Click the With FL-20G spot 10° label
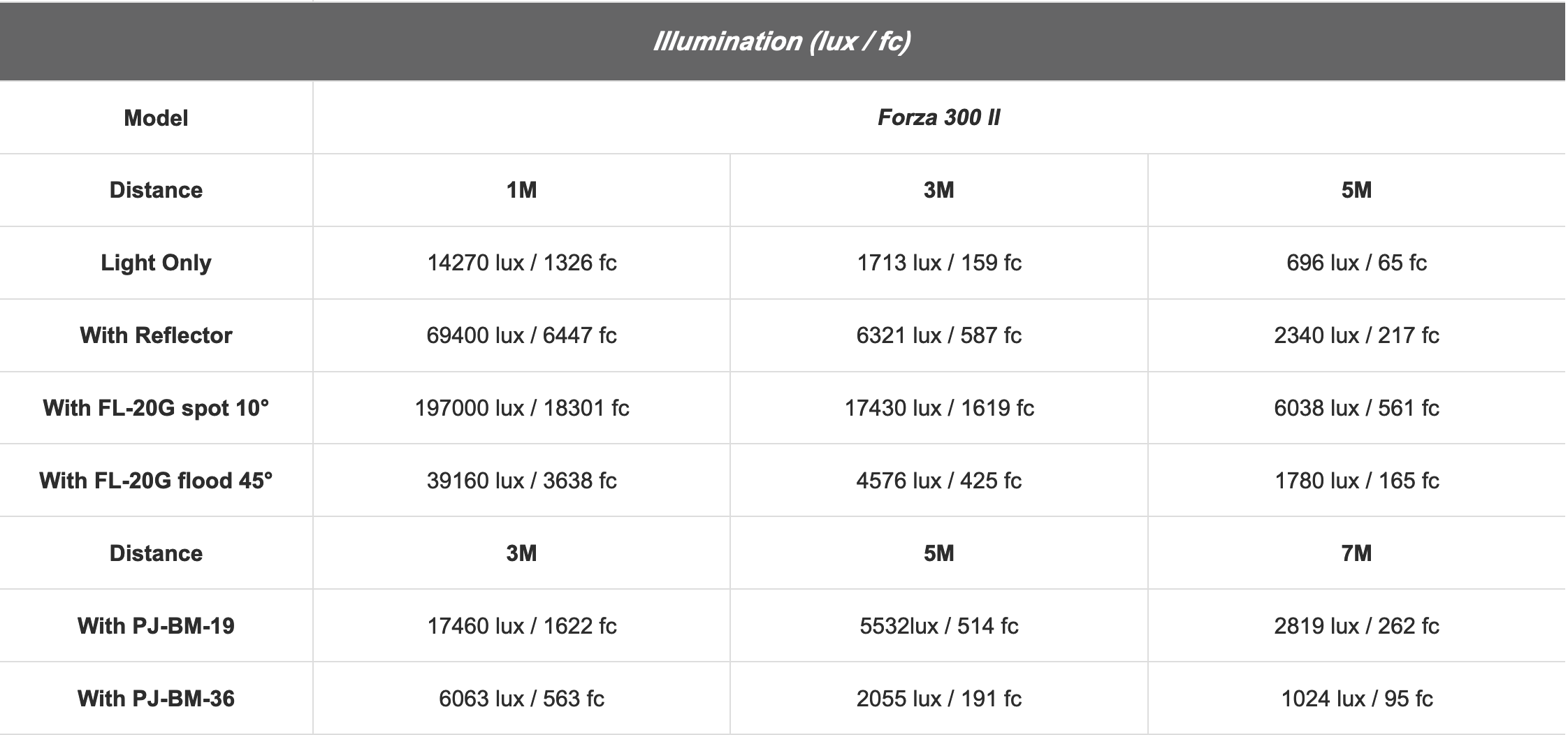 click(156, 408)
